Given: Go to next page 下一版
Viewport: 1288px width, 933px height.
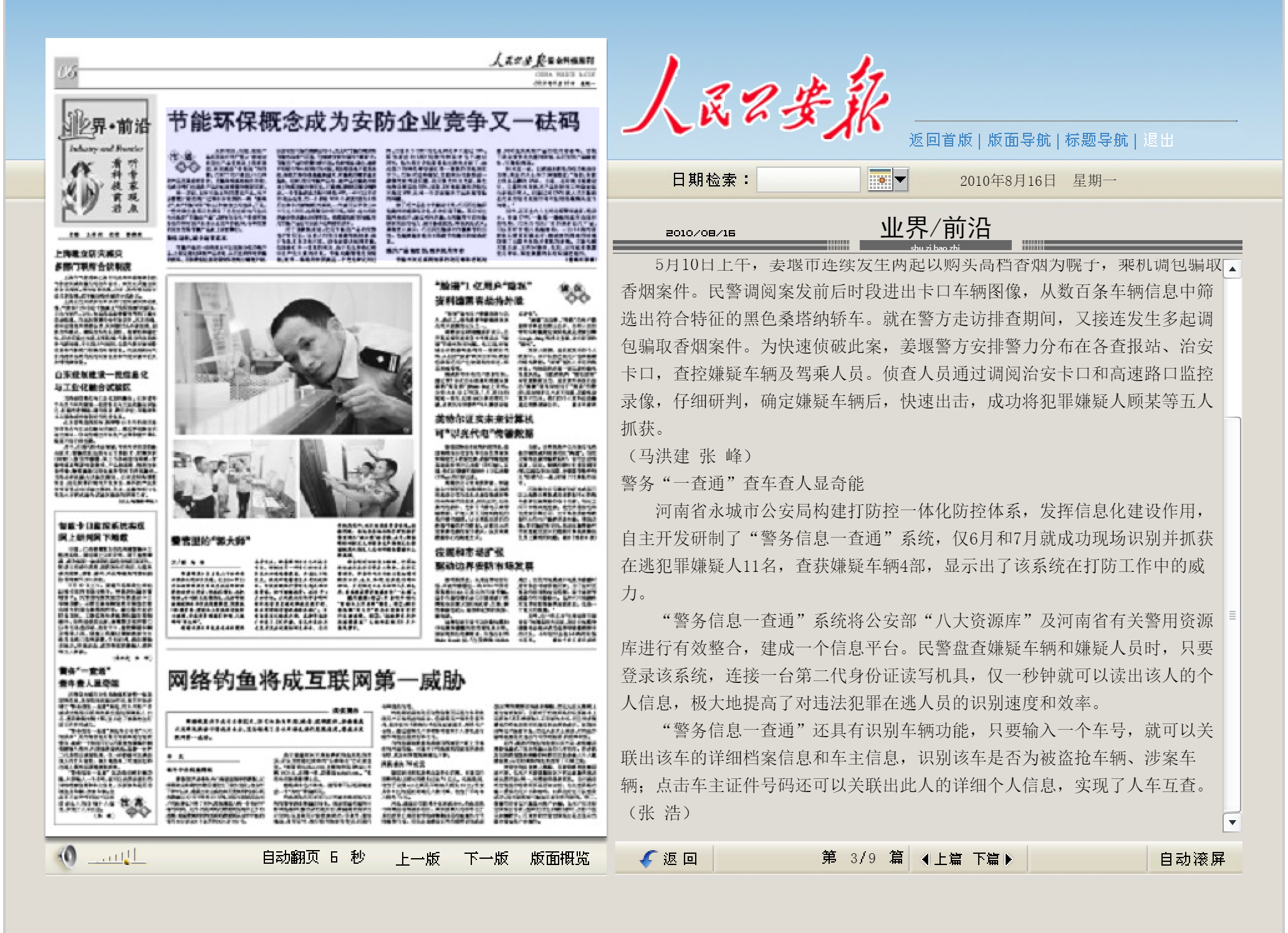Looking at the screenshot, I should [486, 859].
